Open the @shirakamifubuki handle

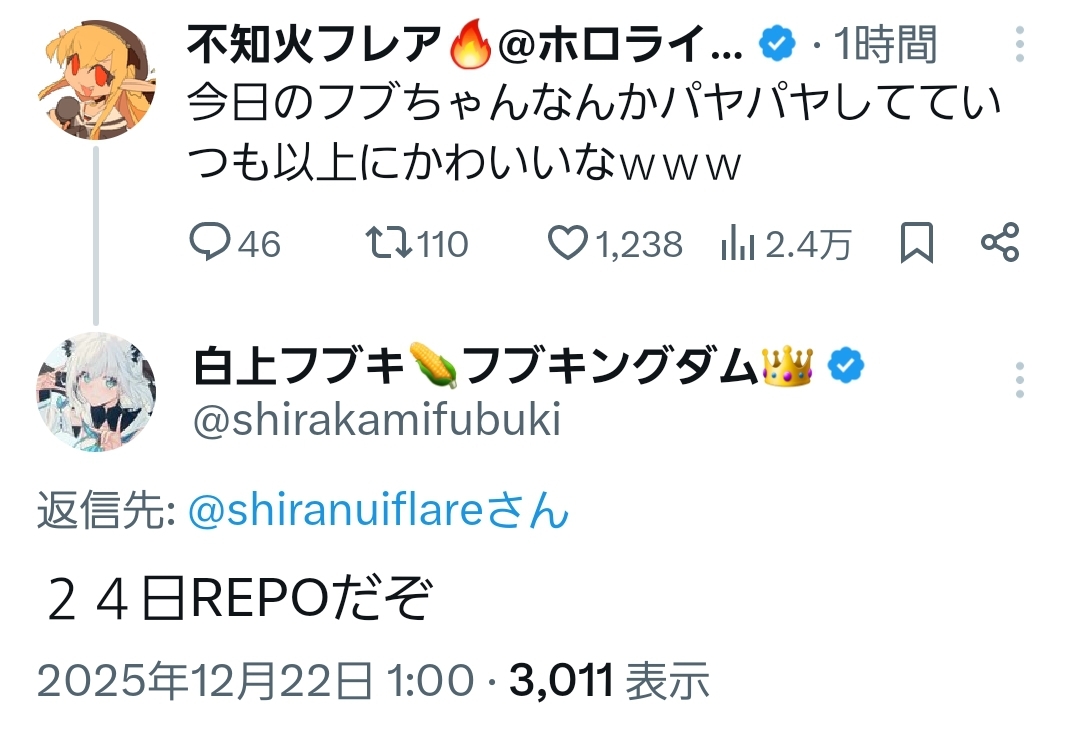(x=375, y=421)
